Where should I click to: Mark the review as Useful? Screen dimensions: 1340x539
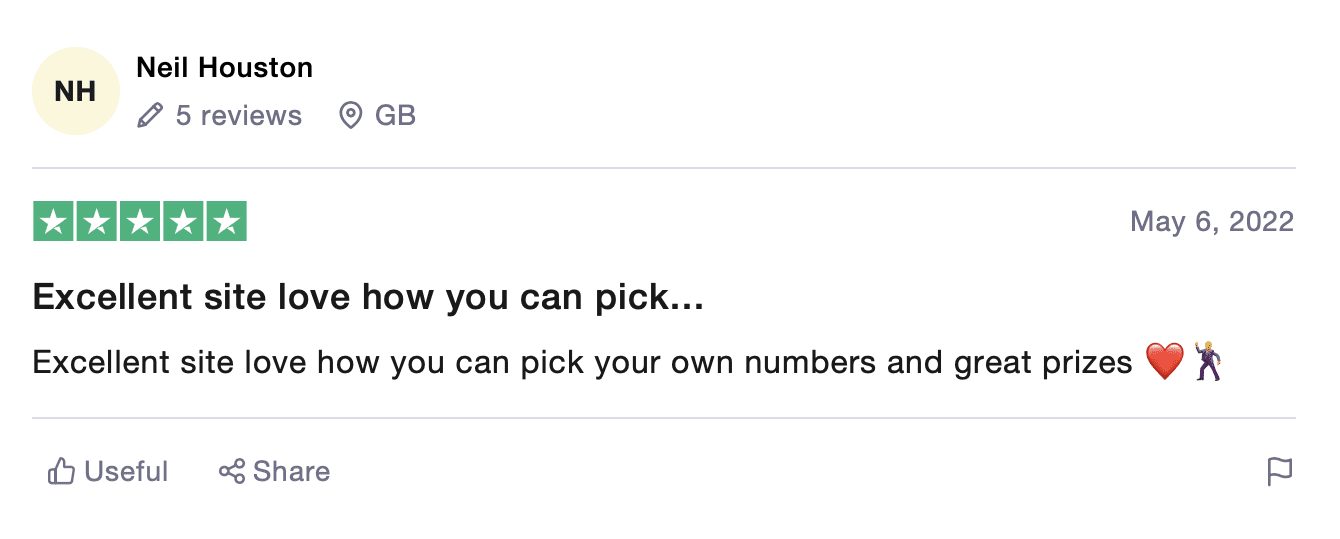[126, 472]
